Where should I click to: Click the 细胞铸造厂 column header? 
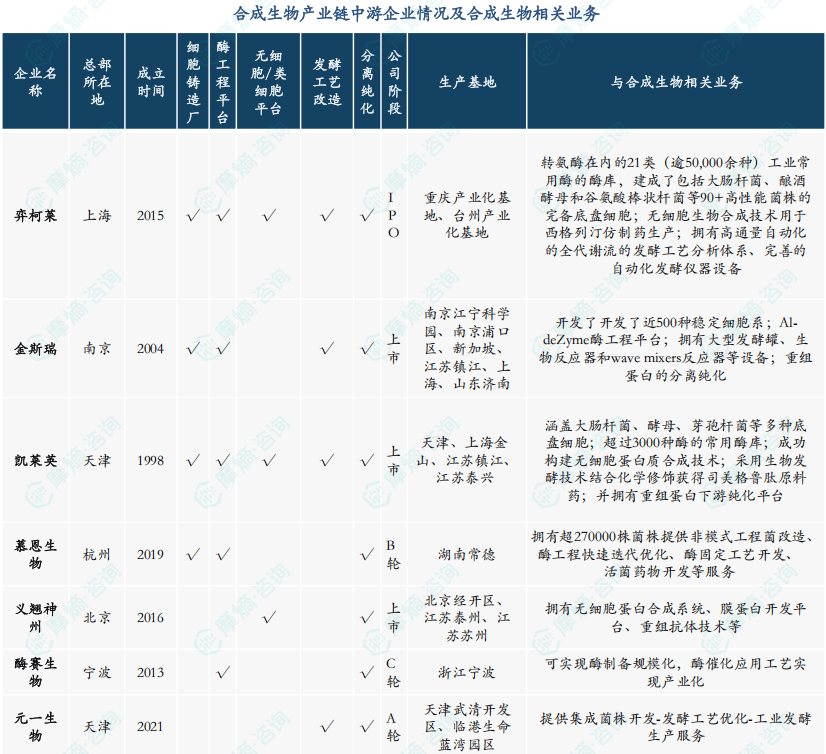pos(193,81)
